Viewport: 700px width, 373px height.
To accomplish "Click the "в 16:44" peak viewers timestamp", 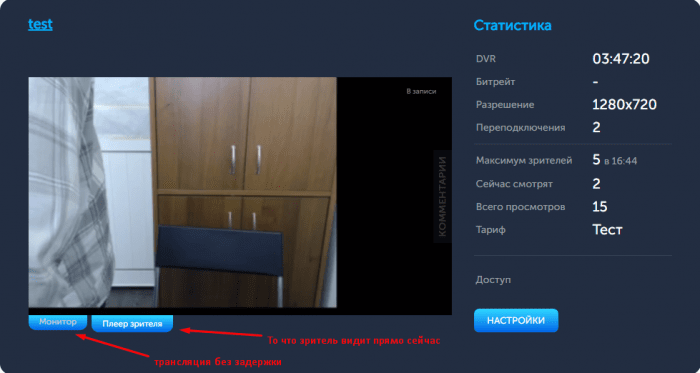I will (621, 162).
